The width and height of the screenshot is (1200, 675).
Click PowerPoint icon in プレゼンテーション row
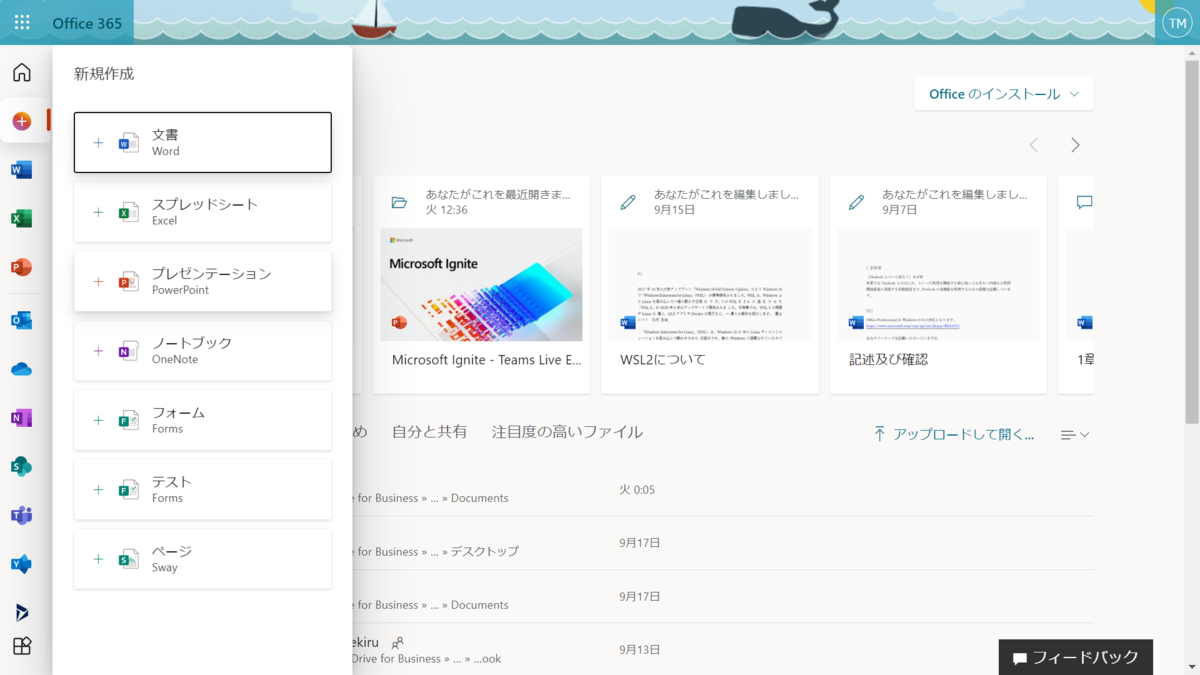pyautogui.click(x=128, y=281)
